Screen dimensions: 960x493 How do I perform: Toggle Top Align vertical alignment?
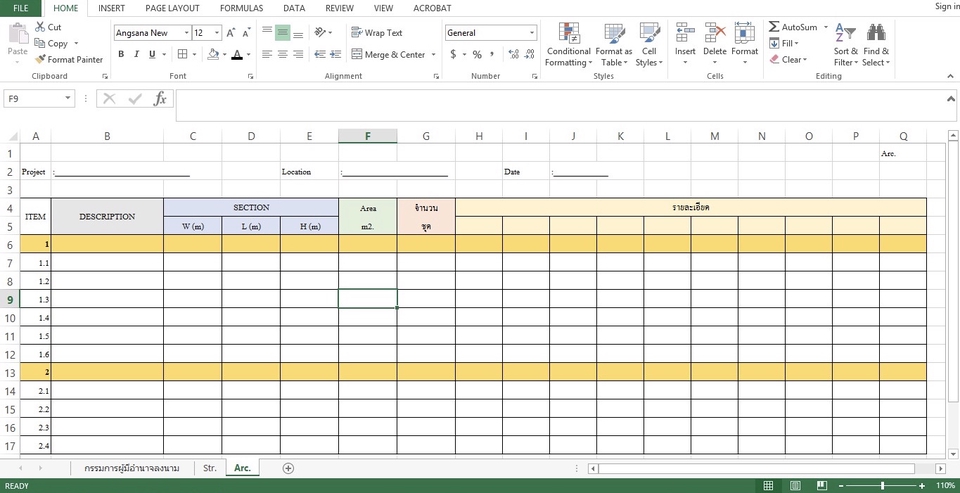coord(267,32)
